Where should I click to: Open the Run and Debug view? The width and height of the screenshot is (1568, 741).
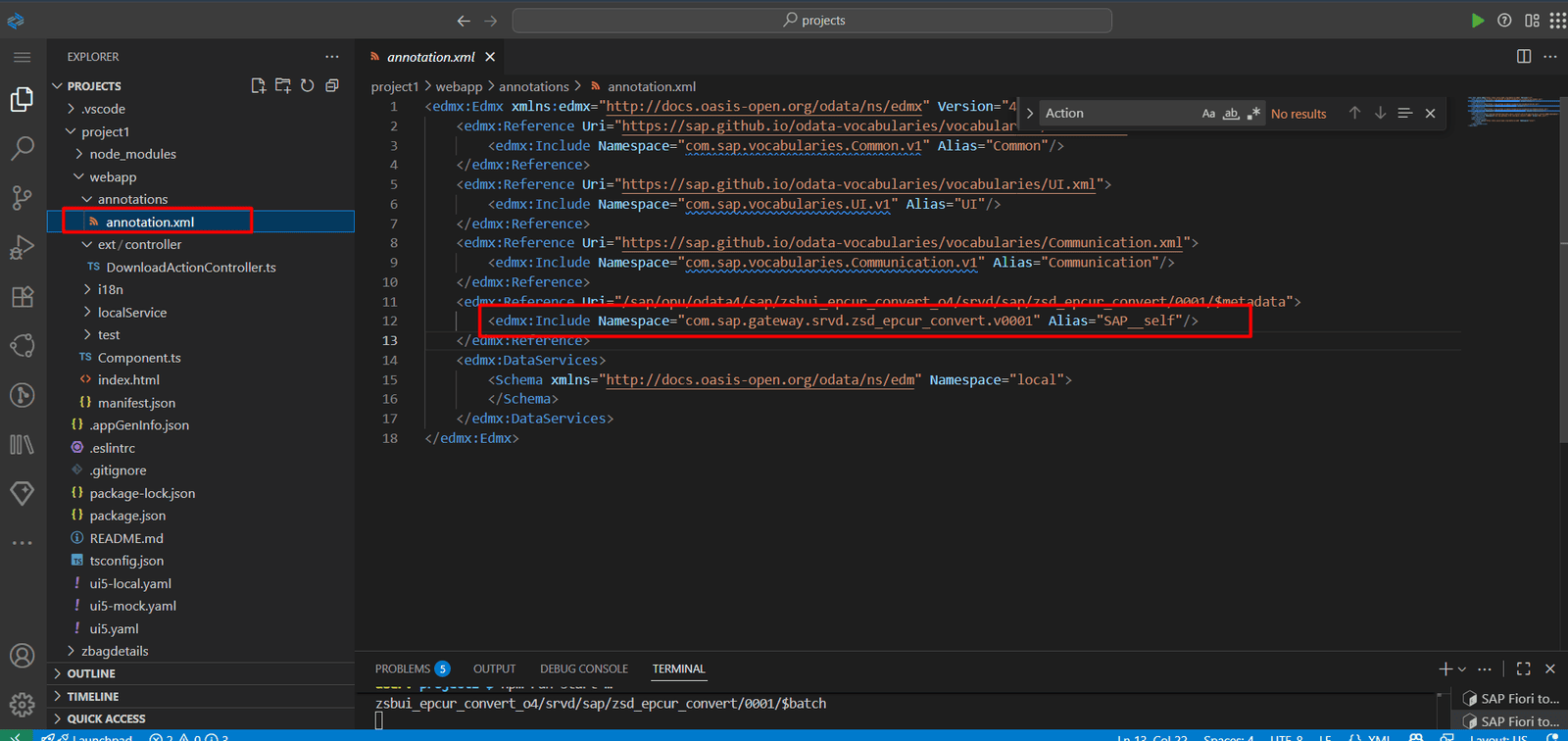coord(22,248)
